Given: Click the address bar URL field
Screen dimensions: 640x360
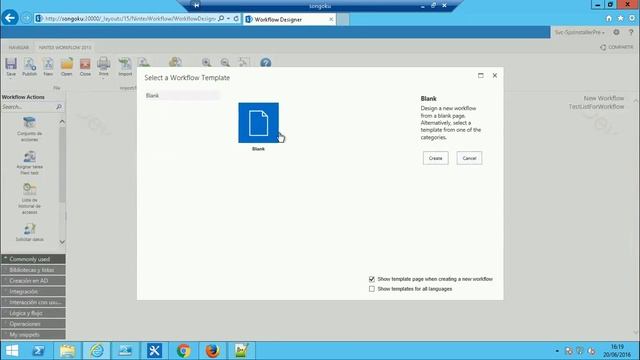Looking at the screenshot, I should tap(130, 19).
